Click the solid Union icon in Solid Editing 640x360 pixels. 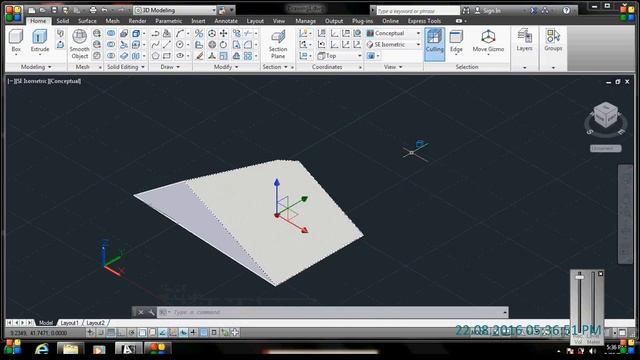(111, 33)
